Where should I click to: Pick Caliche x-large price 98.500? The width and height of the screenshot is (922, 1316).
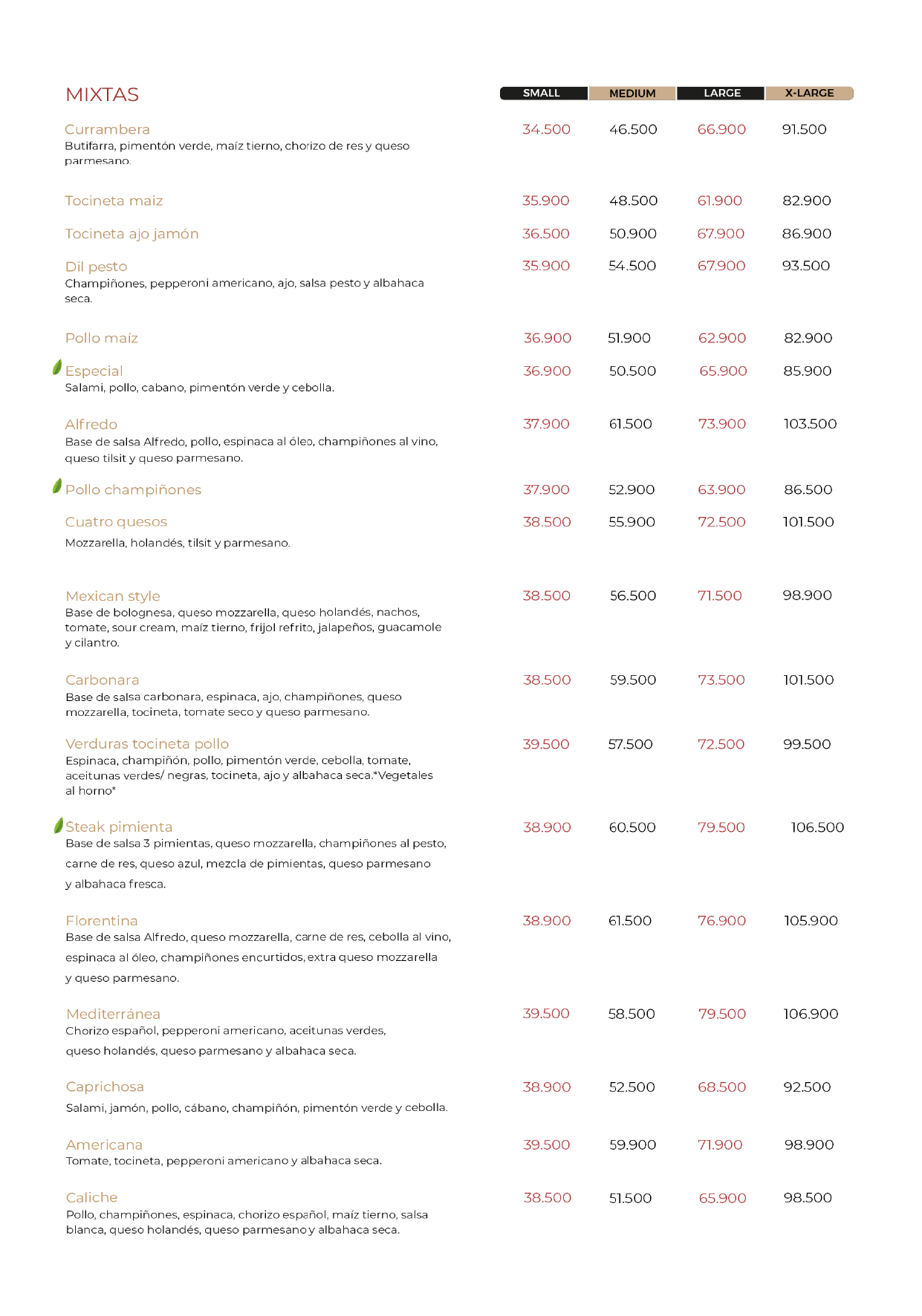808,1198
